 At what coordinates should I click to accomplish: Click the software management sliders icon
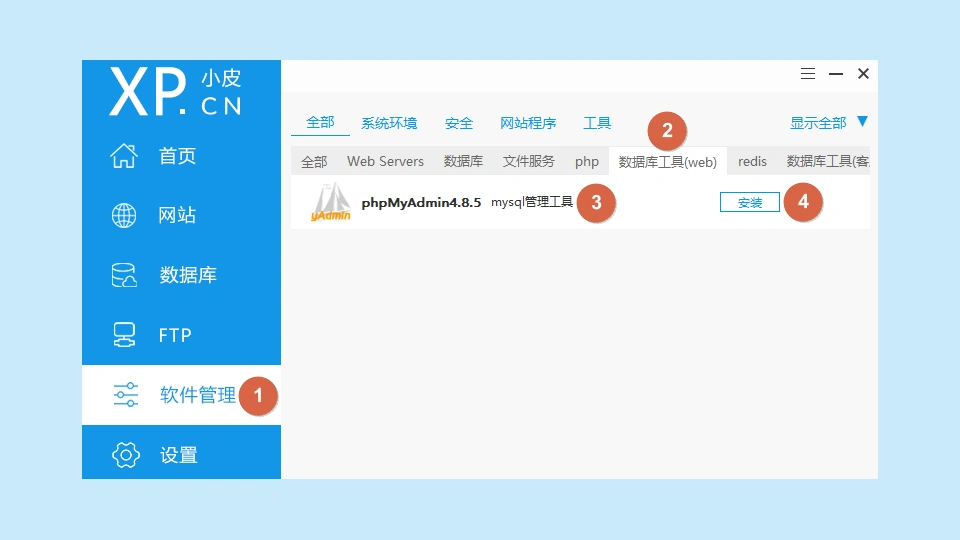(x=125, y=395)
